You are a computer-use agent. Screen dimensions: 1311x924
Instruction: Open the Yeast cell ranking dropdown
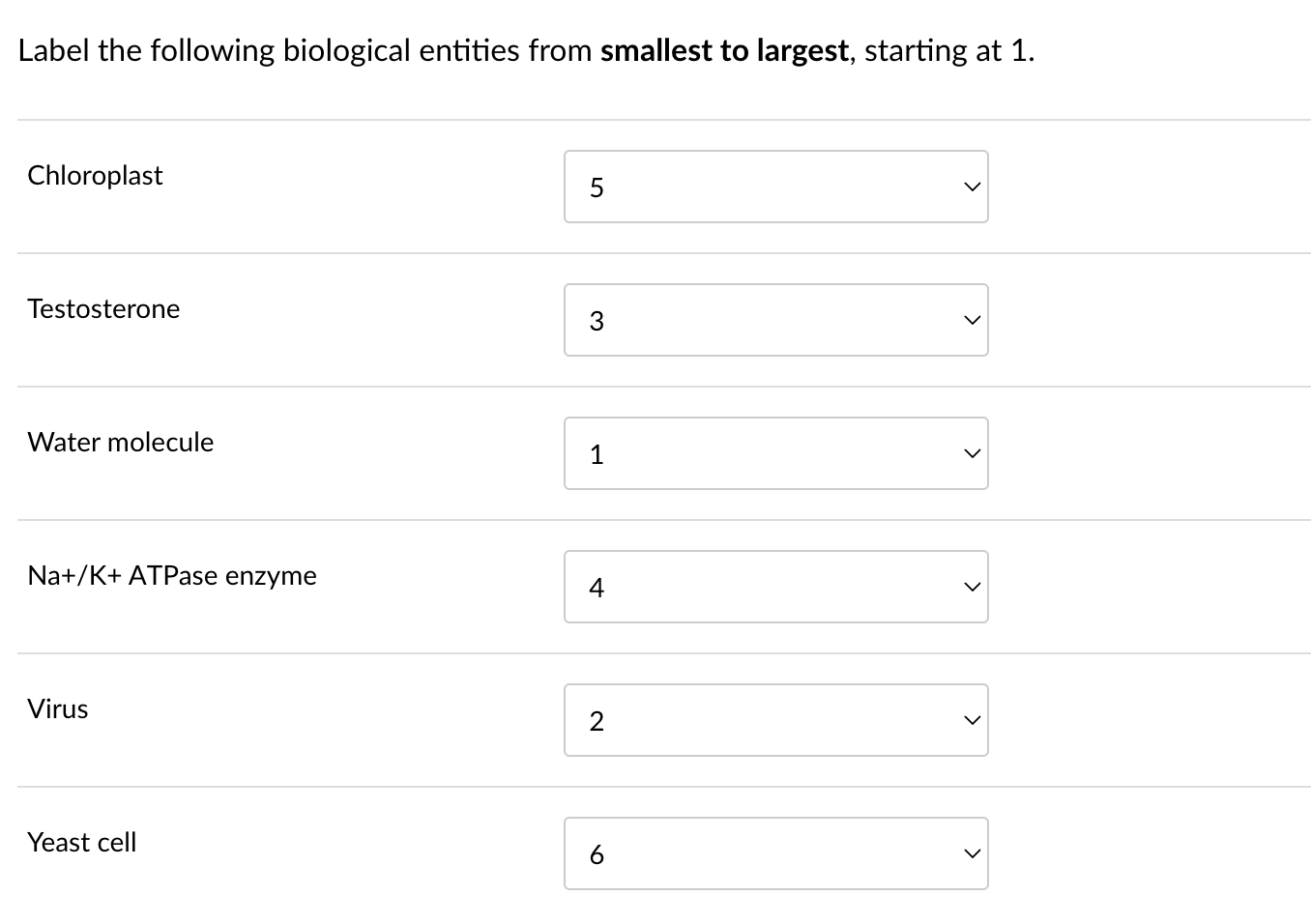[775, 852]
